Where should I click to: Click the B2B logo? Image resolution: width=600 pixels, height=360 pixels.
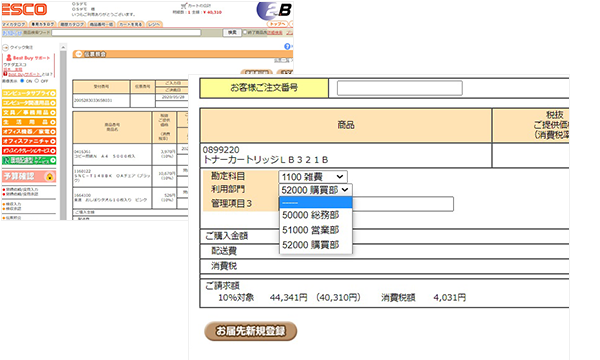pos(274,11)
